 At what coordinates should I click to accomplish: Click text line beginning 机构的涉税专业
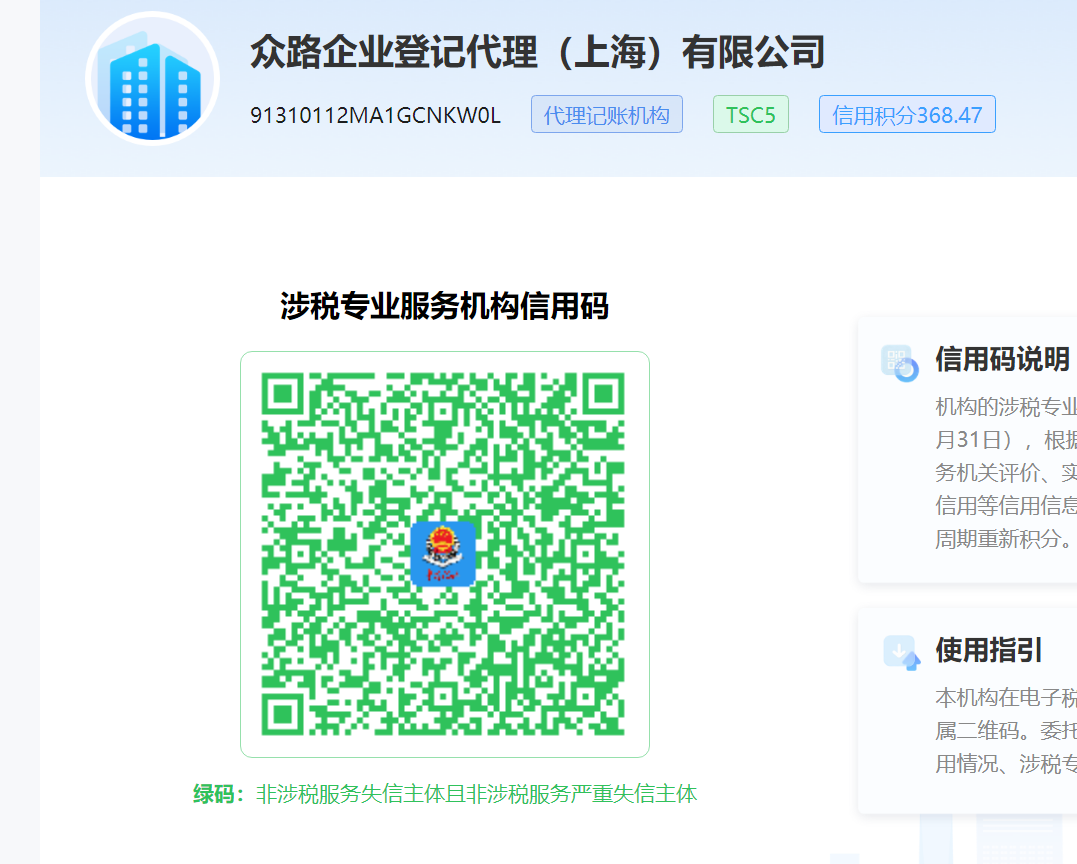point(1006,407)
